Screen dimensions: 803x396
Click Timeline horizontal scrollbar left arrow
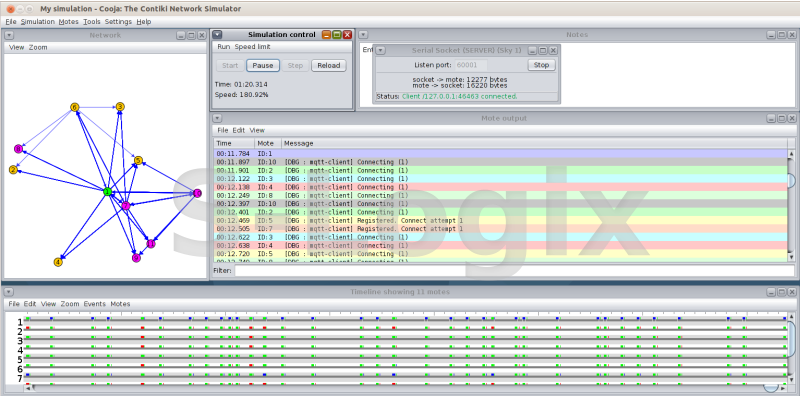coord(28,388)
